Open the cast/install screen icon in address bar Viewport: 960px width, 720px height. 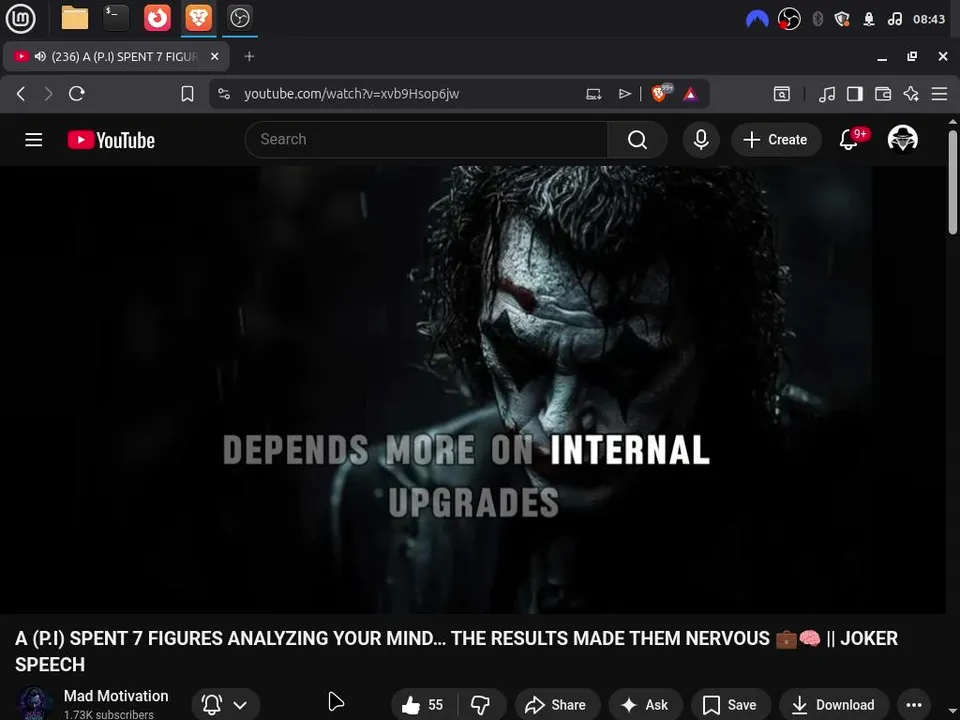[593, 94]
